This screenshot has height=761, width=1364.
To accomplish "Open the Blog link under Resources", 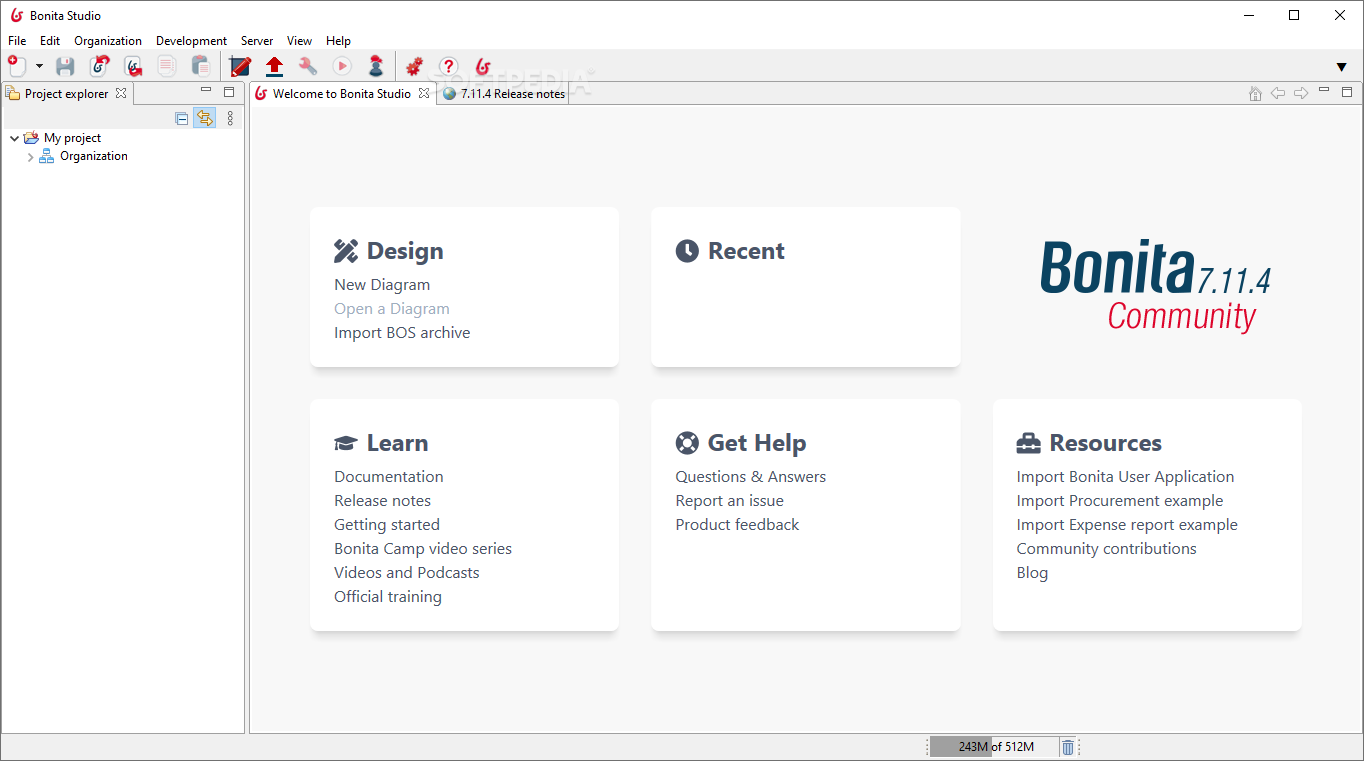I will tap(1032, 573).
